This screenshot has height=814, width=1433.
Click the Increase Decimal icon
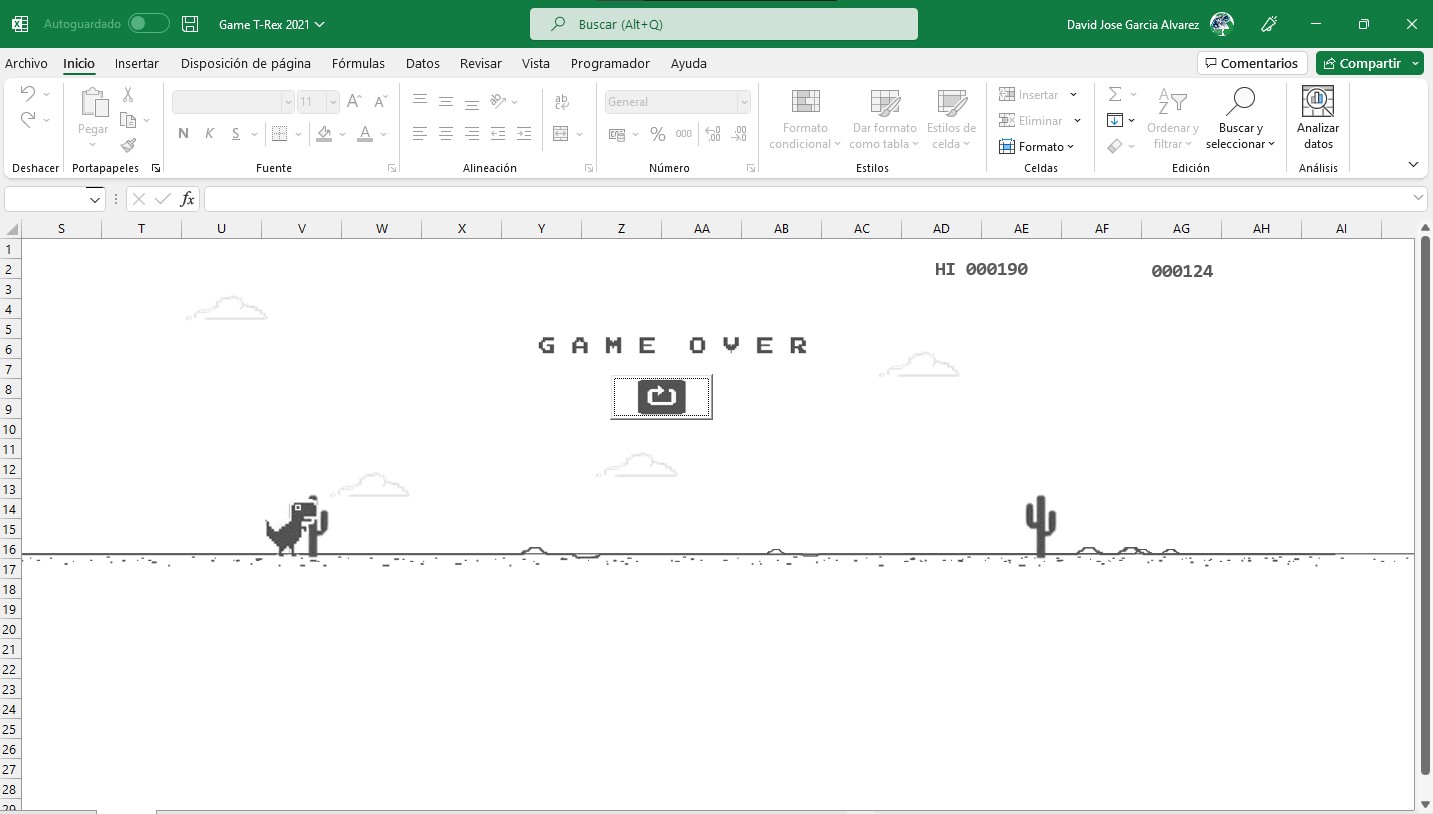(x=713, y=133)
